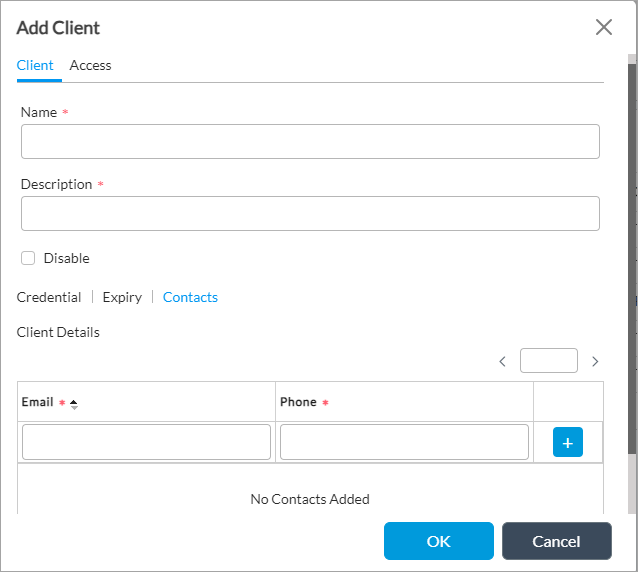638x572 pixels.
Task: Click the Name input field
Action: [x=310, y=142]
